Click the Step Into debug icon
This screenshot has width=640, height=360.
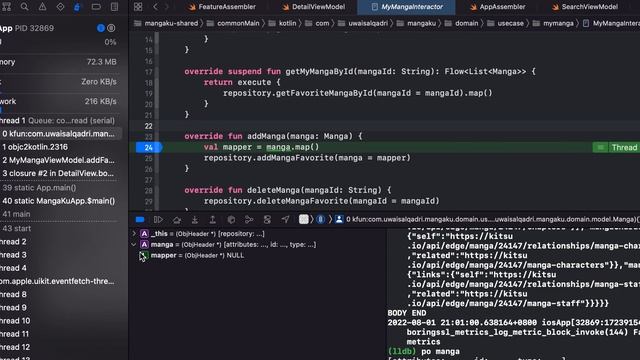pyautogui.click(x=195, y=220)
